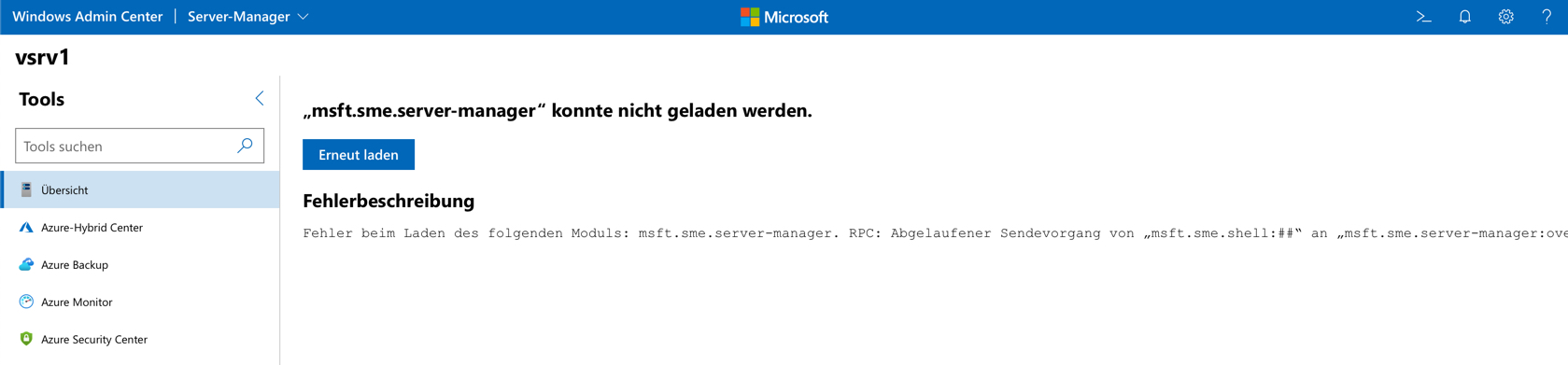The height and width of the screenshot is (365, 1568).
Task: Click the Microsoft logo
Action: tap(784, 17)
